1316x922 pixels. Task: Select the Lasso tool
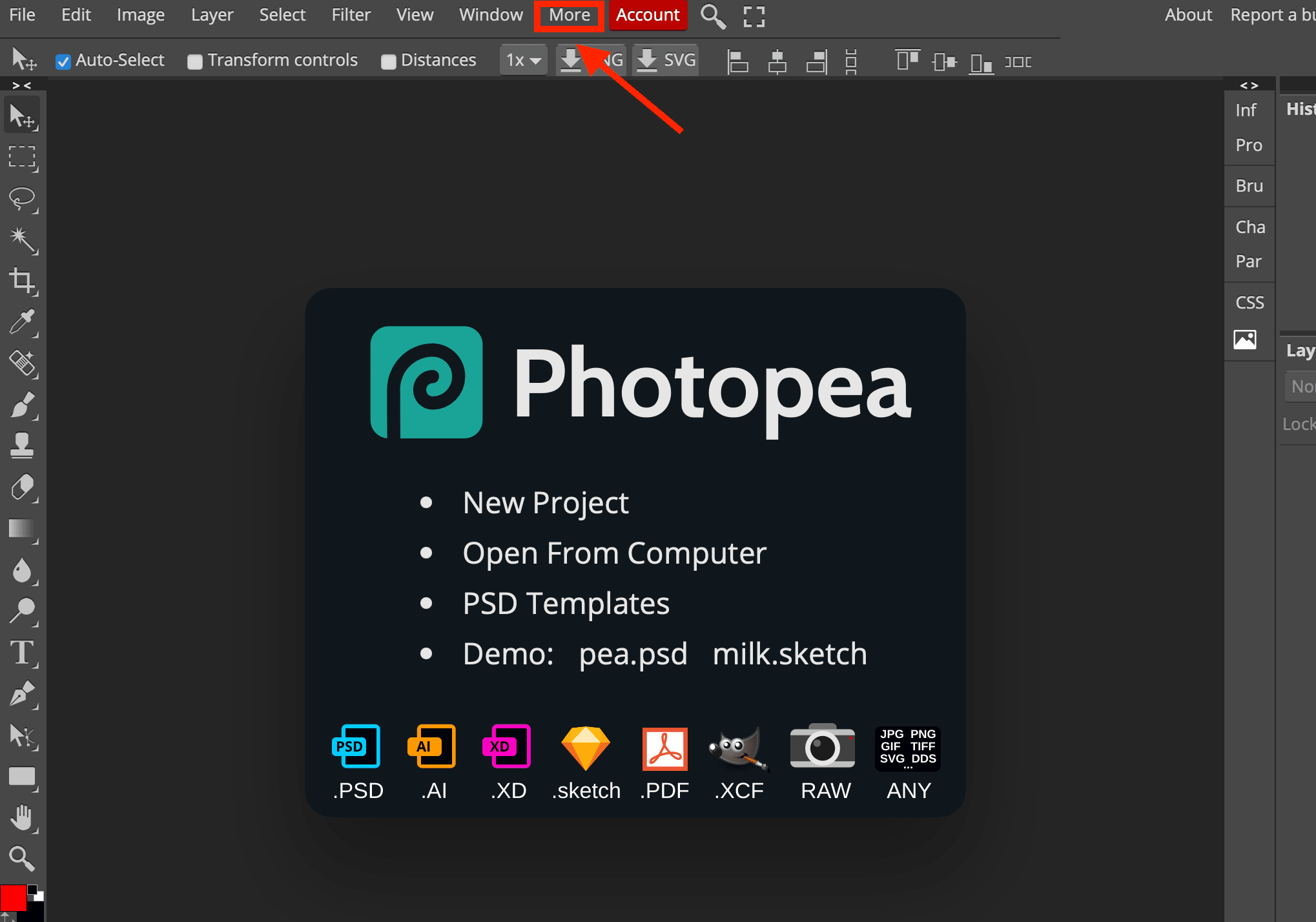(x=22, y=198)
